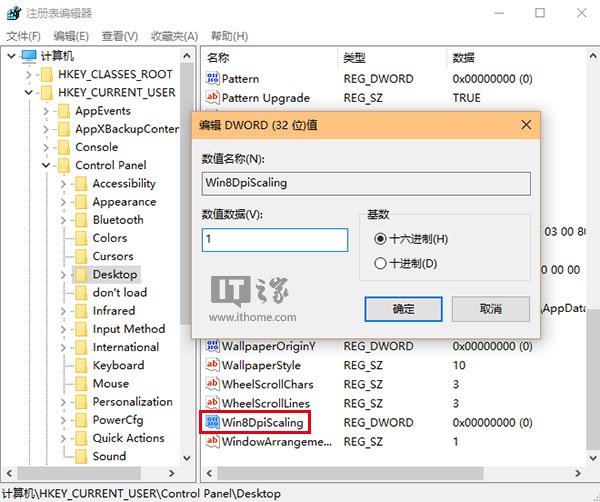Click the Registry Editor app icon in title bar
Screen dimensions: 600x502
(x=14, y=13)
